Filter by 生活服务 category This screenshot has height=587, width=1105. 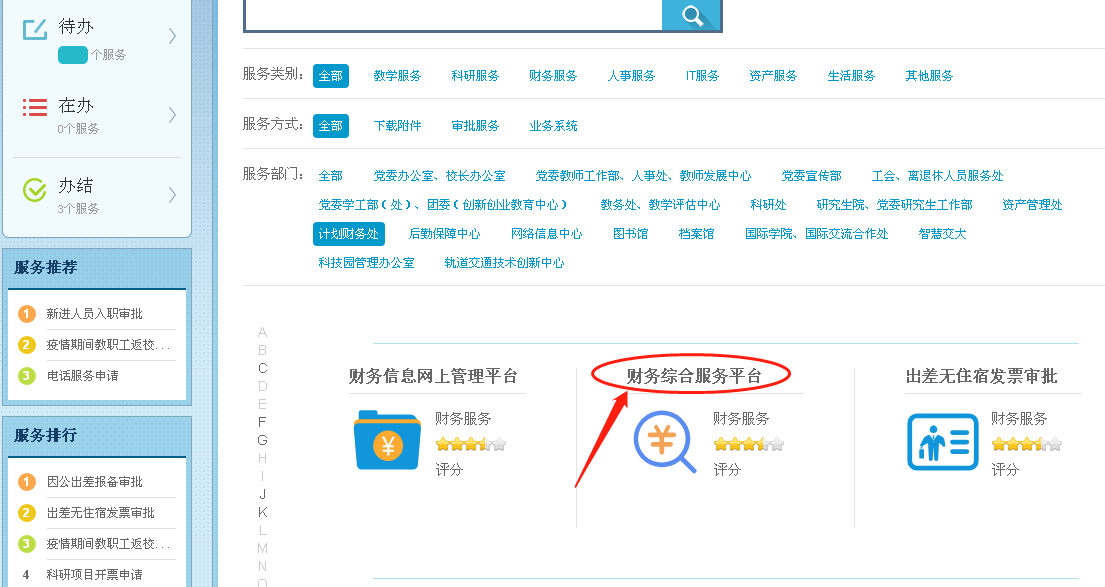coord(851,75)
